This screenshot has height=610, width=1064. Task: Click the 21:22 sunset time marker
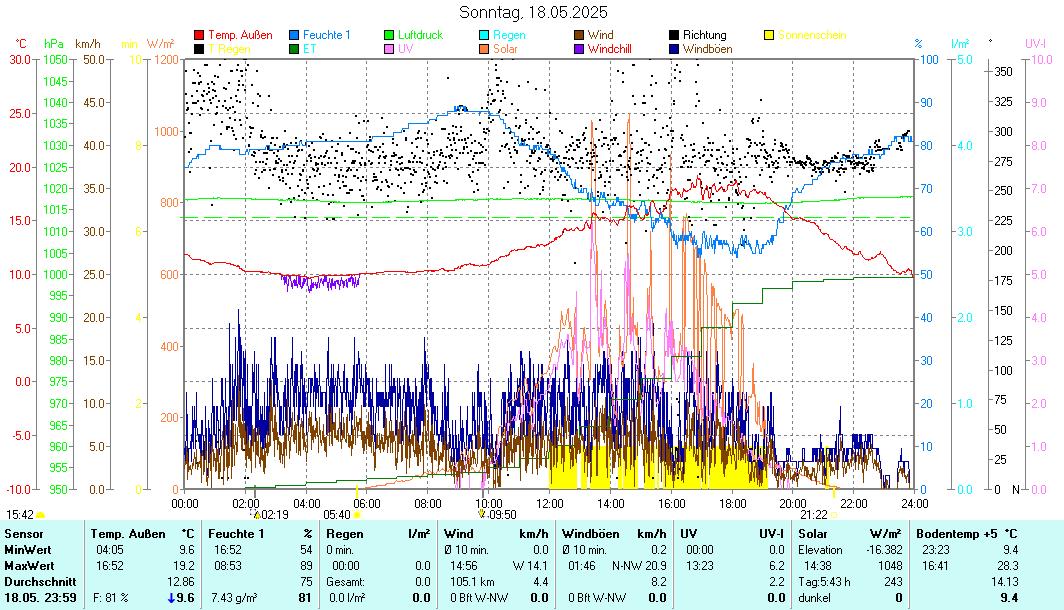(814, 514)
